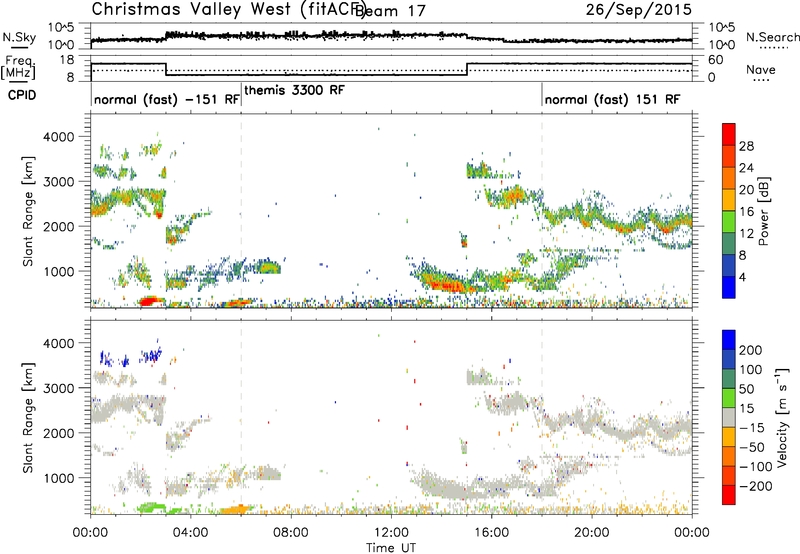The width and height of the screenshot is (800, 554).
Task: Click 'themis 3300 RF' CPID text
Action: click(294, 91)
